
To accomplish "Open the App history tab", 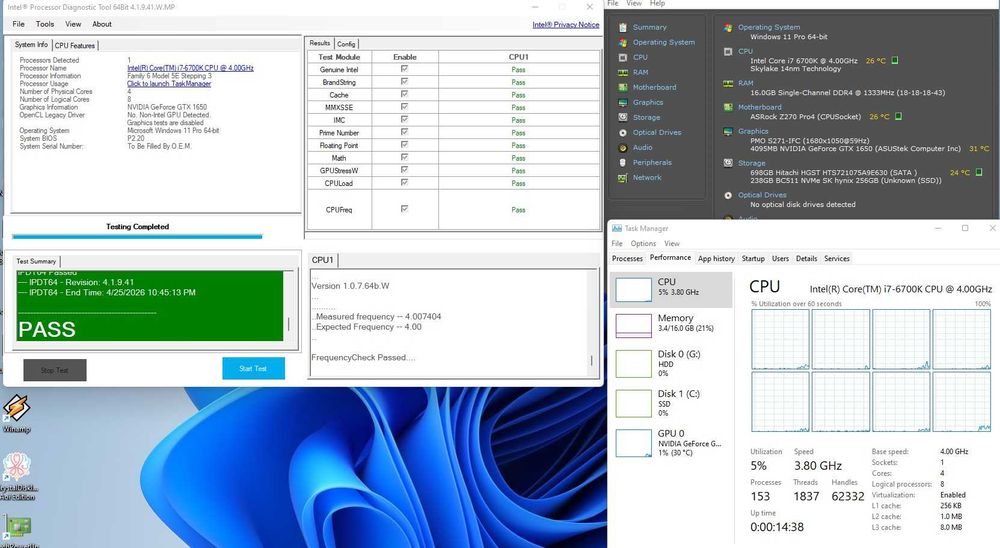I will (x=716, y=258).
